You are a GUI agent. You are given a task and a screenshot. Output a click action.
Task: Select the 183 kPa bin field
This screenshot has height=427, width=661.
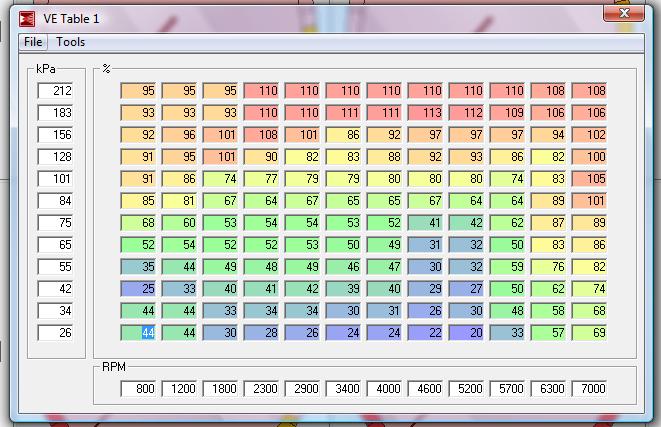55,113
